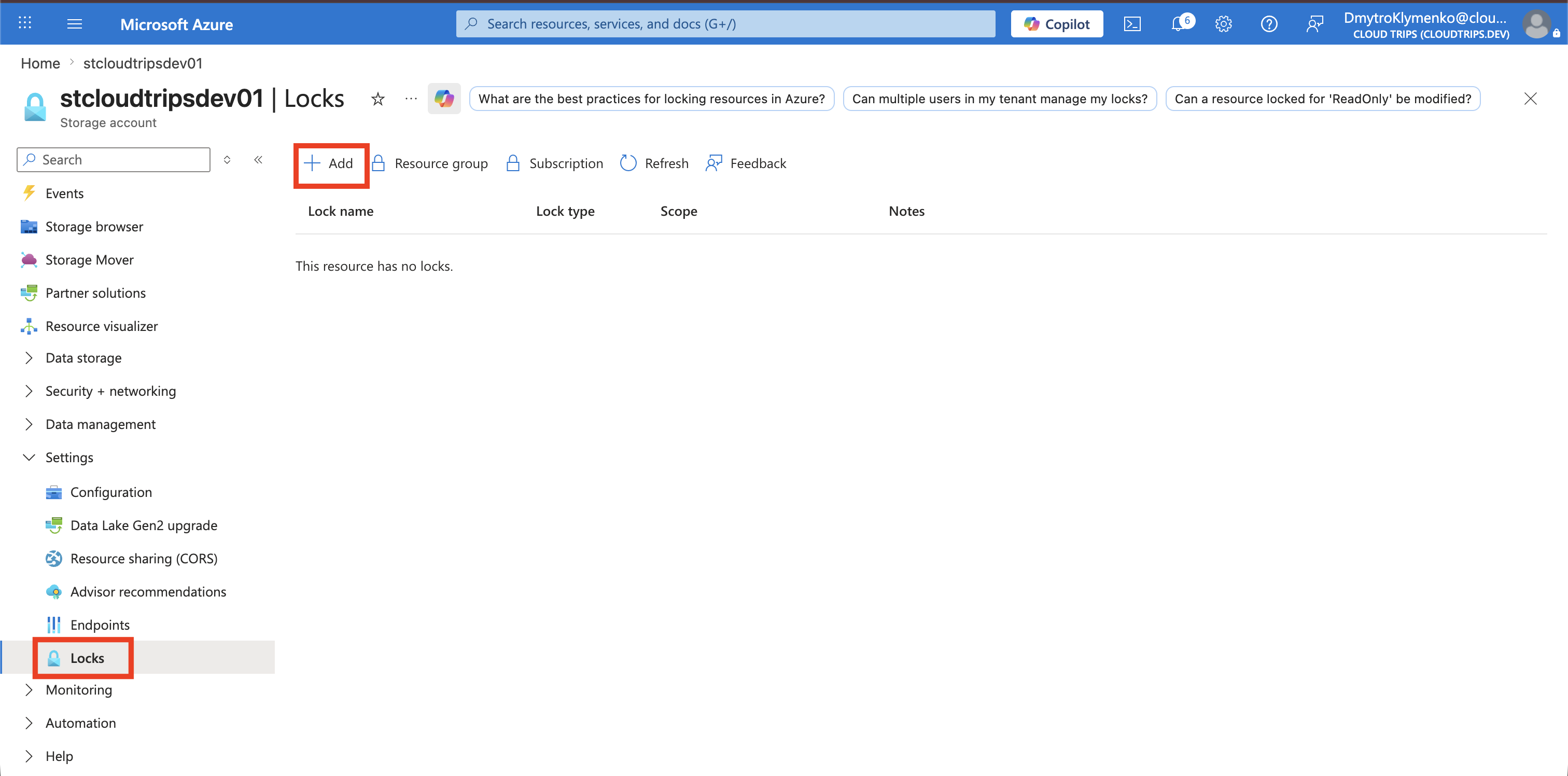Refresh the locks list
Screen dimensions: 1568x776
click(x=654, y=163)
